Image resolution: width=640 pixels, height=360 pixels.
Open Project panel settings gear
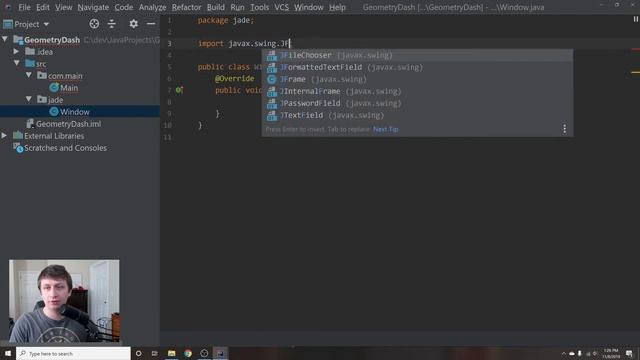[133, 24]
